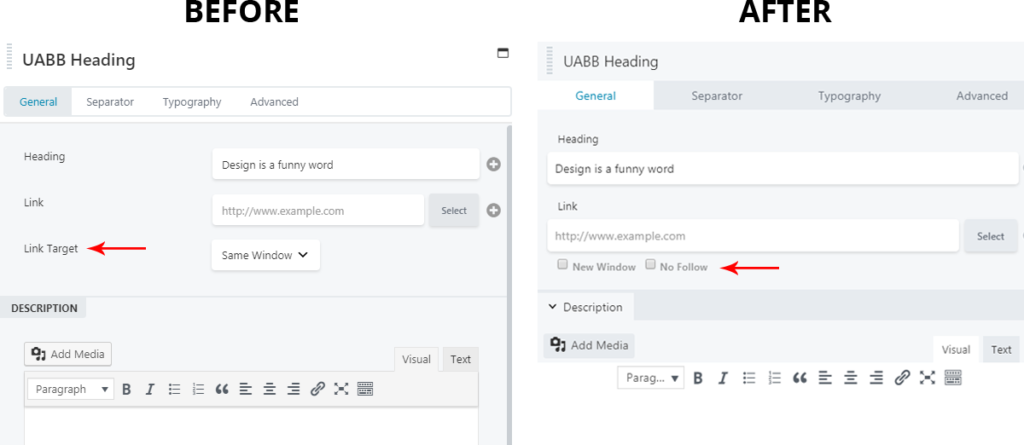Open the Paragraph format dropdown in the left editor

click(x=70, y=389)
